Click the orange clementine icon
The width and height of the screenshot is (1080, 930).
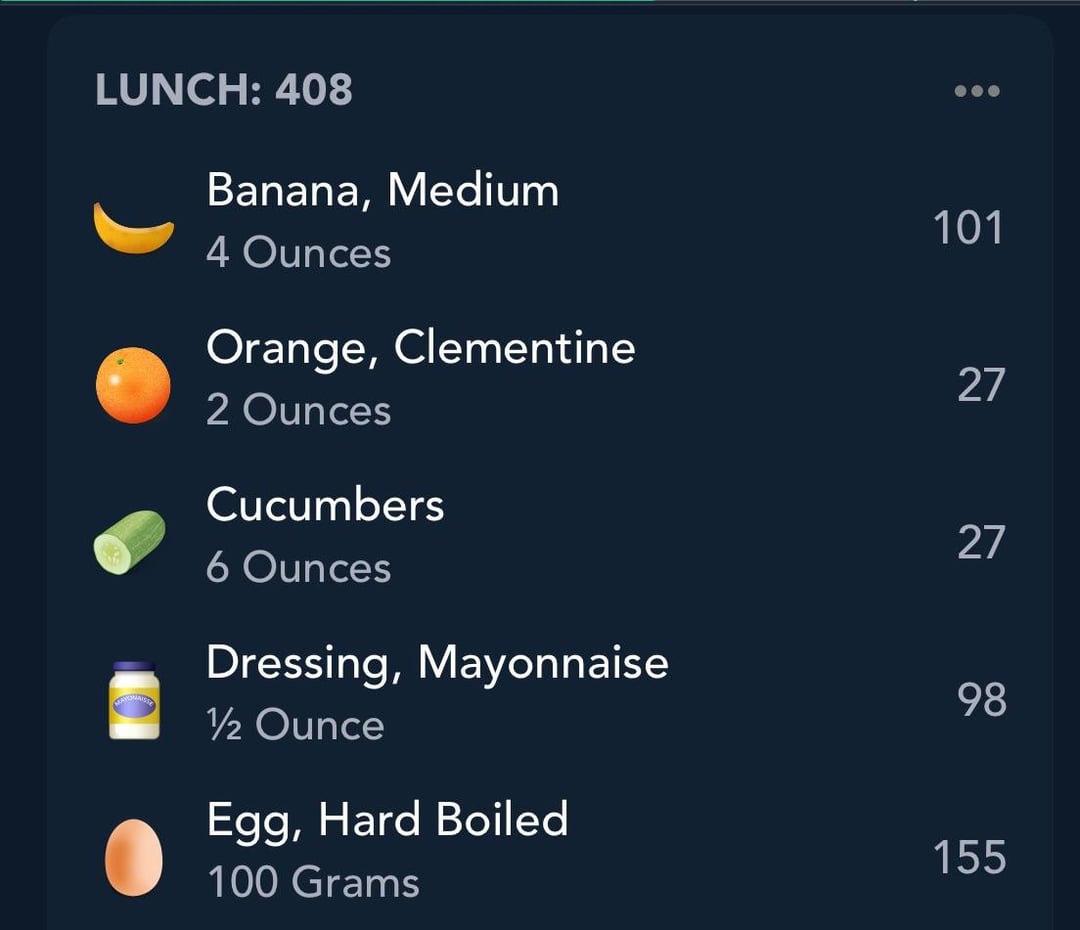click(x=133, y=385)
